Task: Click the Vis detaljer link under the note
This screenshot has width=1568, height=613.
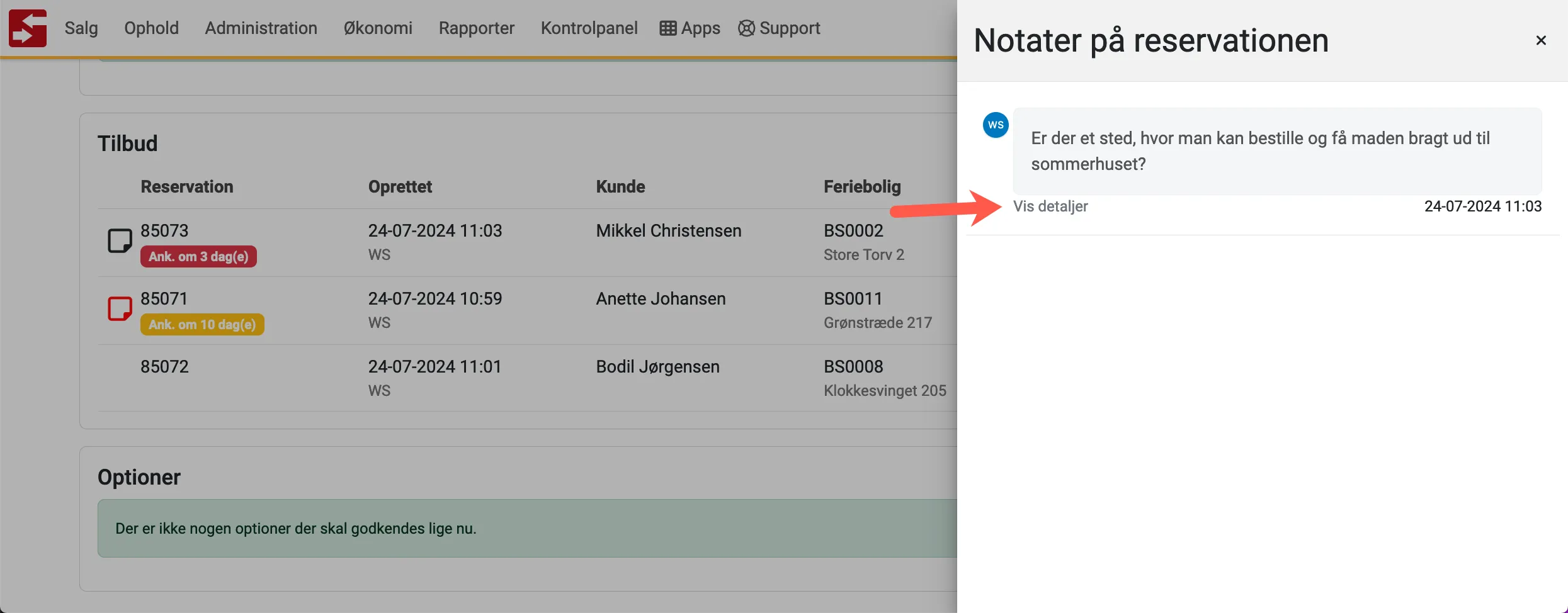Action: tap(1050, 206)
